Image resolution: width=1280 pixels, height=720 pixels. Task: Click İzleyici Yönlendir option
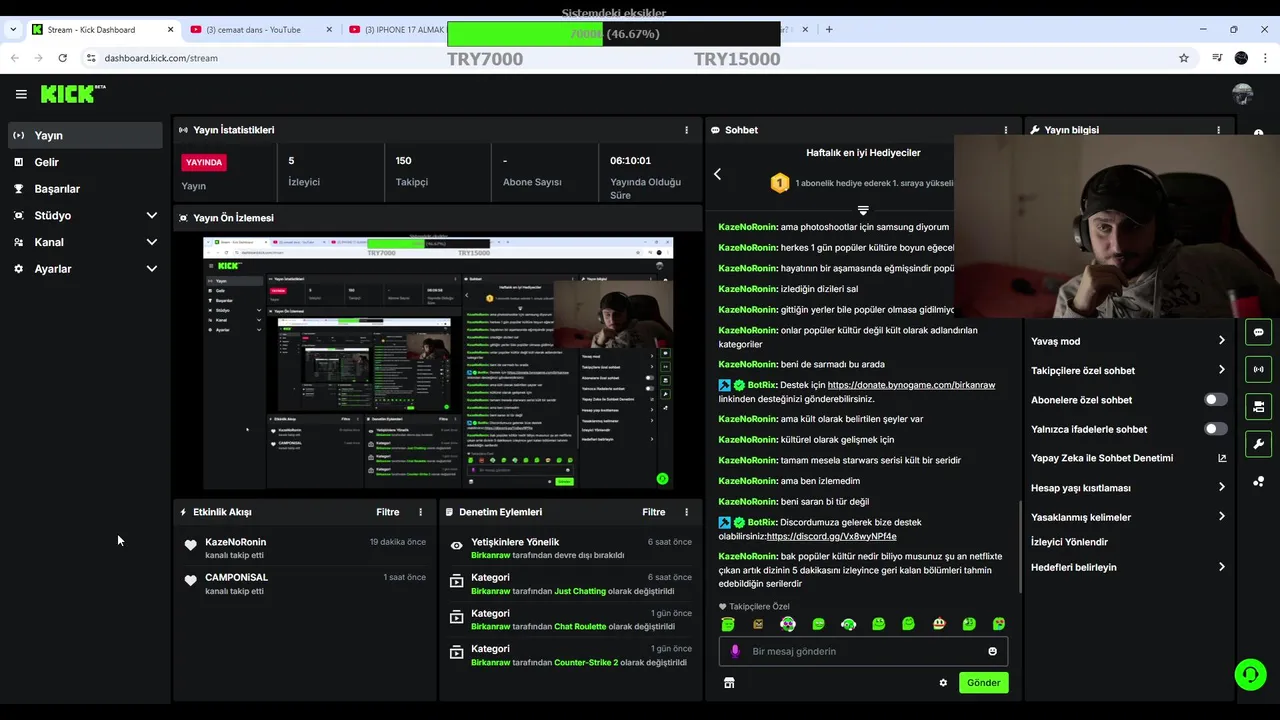click(x=1069, y=542)
